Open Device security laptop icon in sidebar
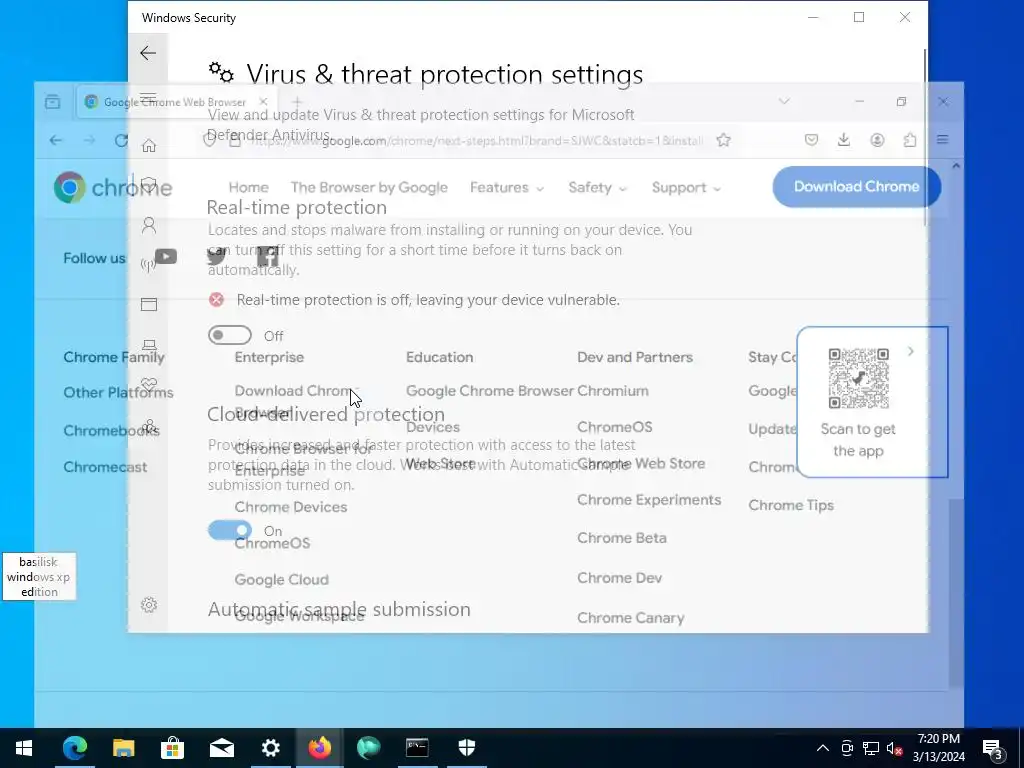Screen dimensions: 1024x768 [x=149, y=344]
